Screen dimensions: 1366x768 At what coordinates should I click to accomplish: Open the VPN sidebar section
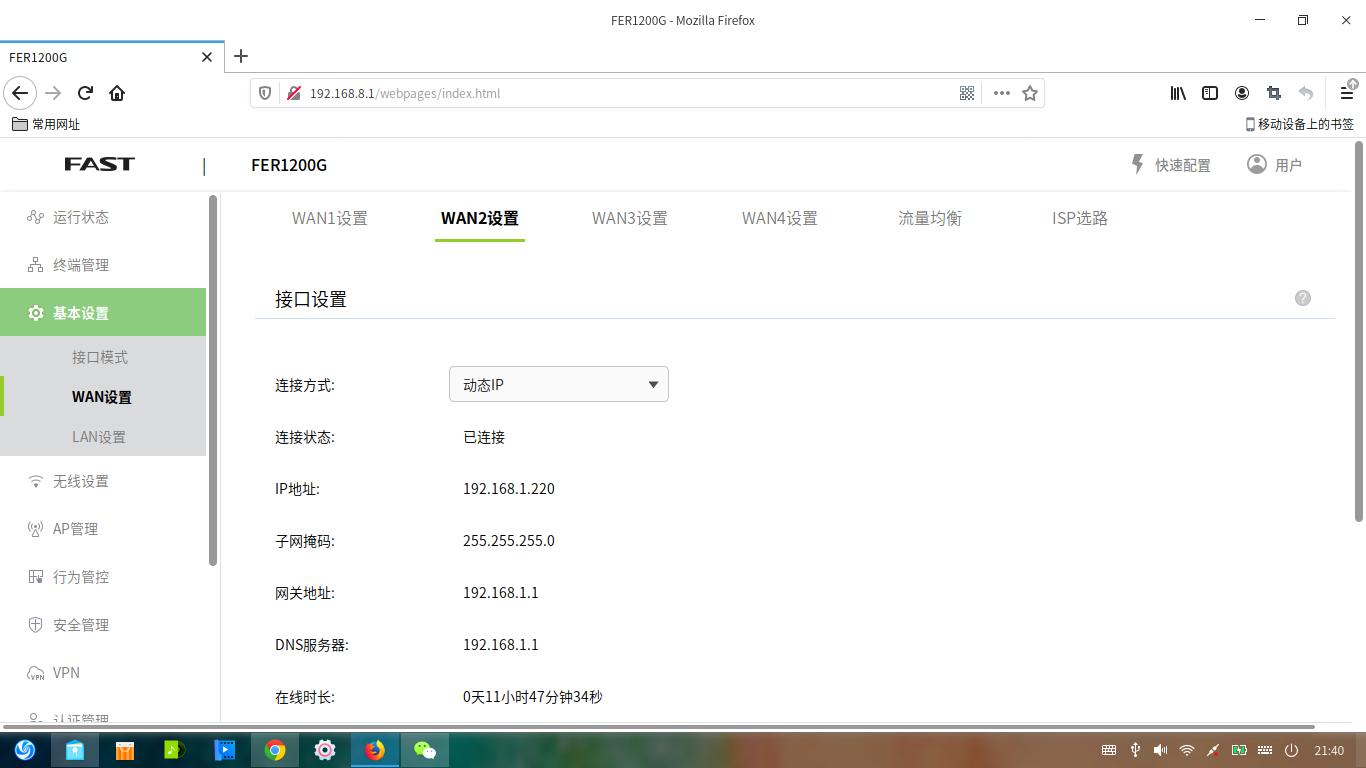tap(65, 672)
